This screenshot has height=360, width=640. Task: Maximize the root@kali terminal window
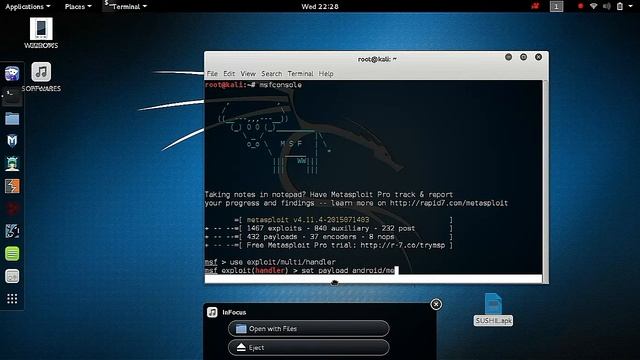coord(523,57)
